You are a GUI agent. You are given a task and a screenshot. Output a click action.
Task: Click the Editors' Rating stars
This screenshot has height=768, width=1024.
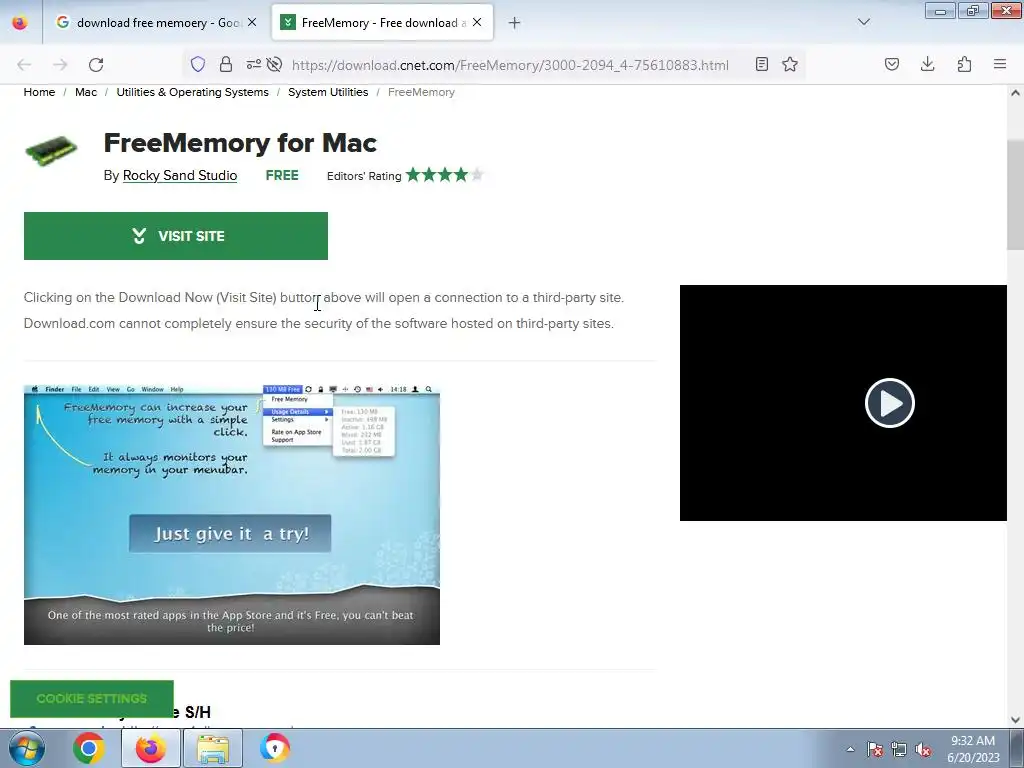(444, 175)
